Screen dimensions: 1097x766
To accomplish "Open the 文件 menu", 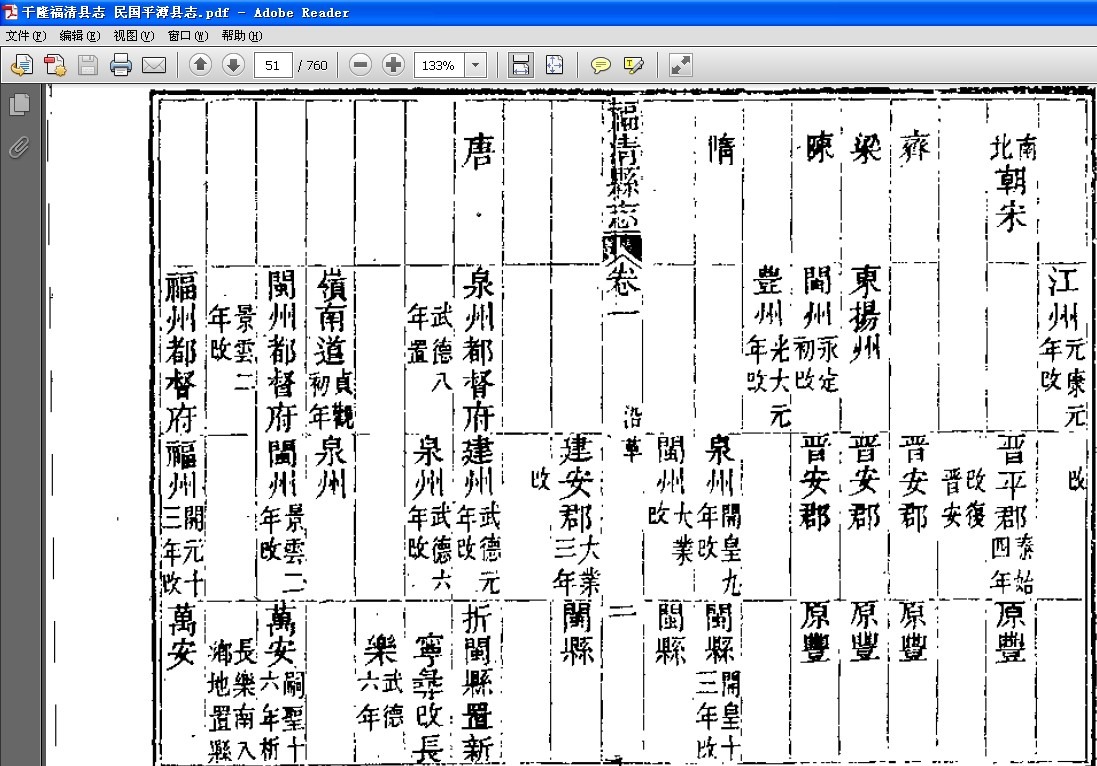I will point(25,36).
